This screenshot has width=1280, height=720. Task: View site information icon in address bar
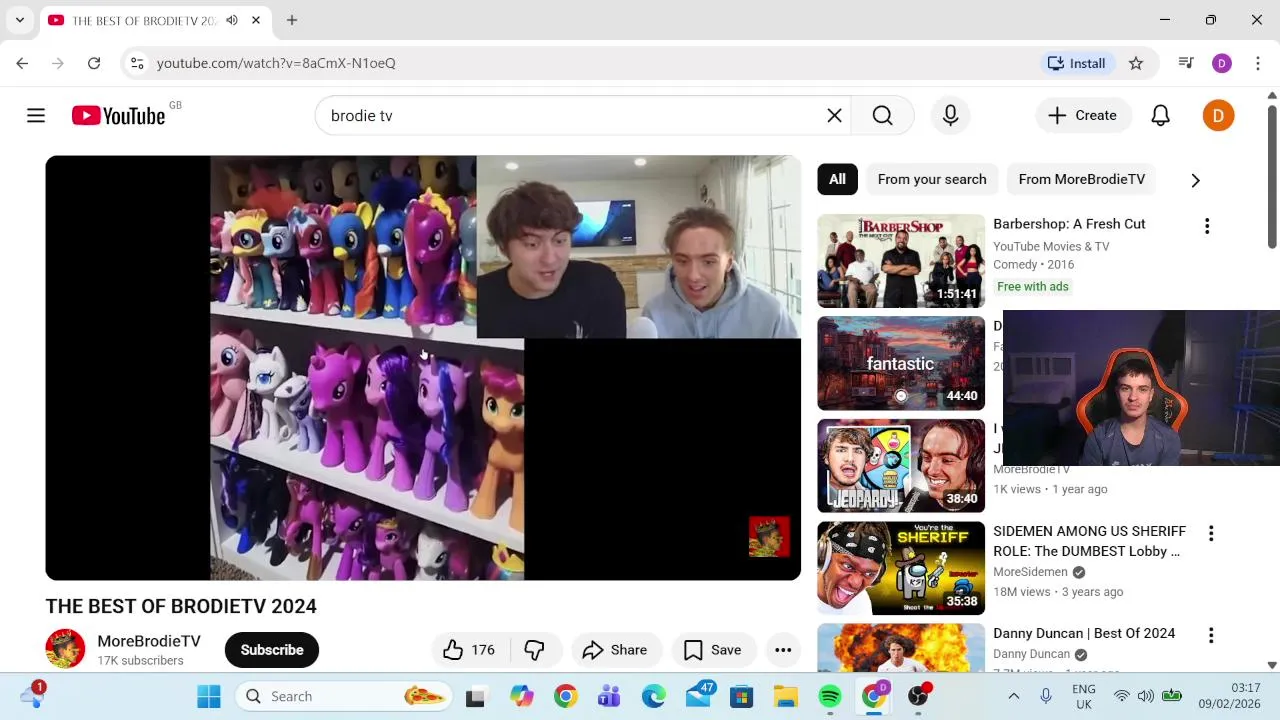pyautogui.click(x=137, y=63)
